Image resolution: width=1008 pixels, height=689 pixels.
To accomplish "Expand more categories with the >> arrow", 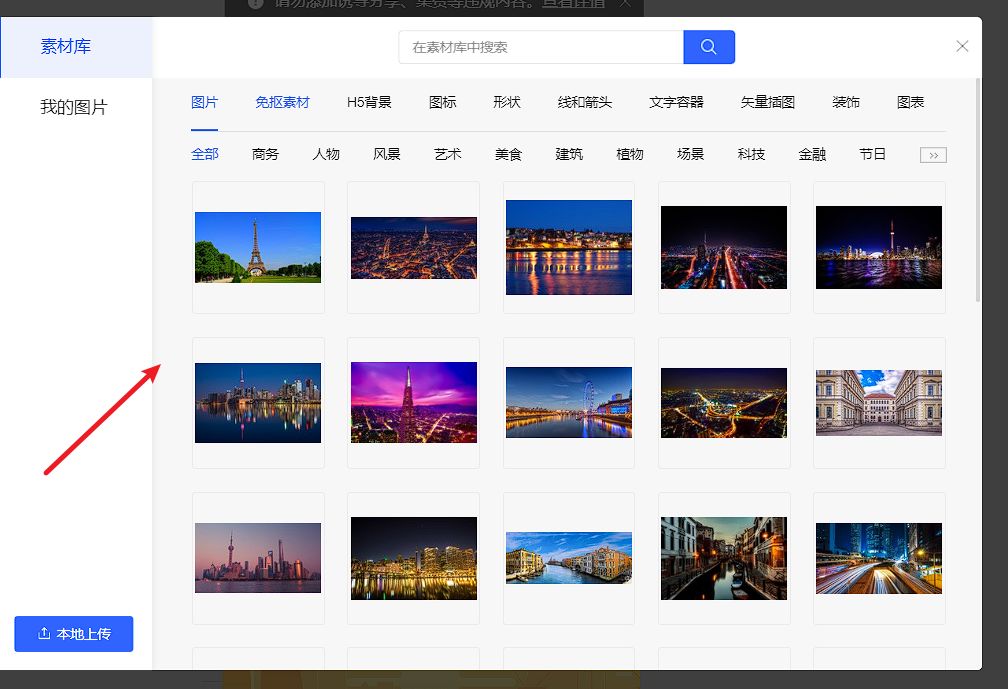I will pos(933,155).
